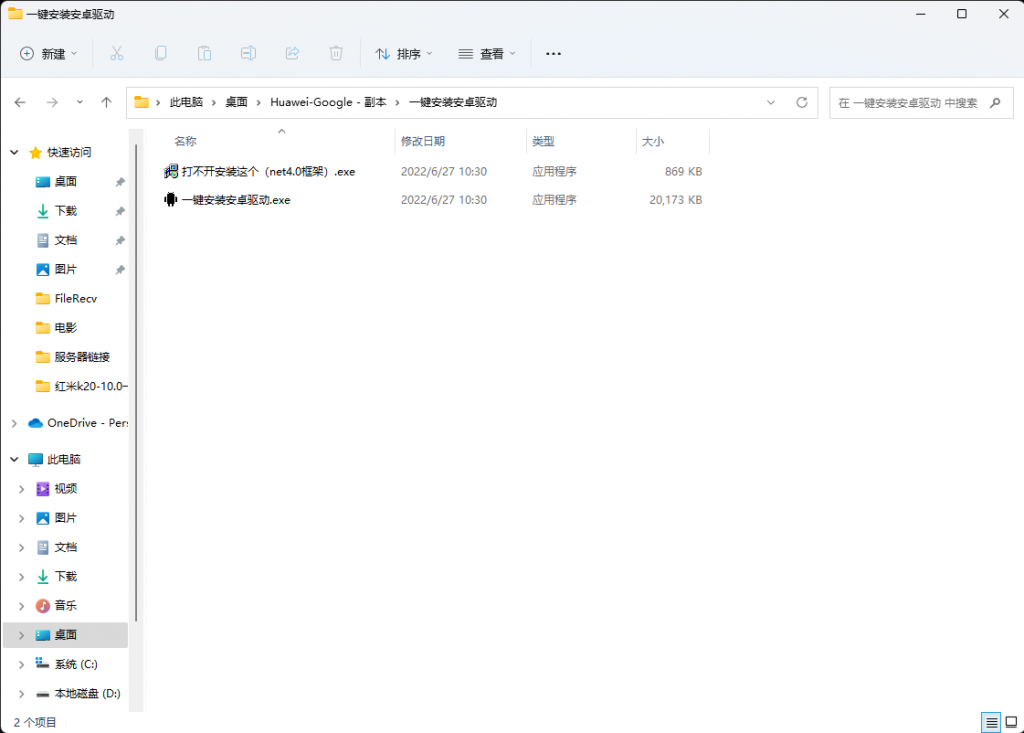
Task: Click the folder icon in the address bar
Action: [x=141, y=102]
